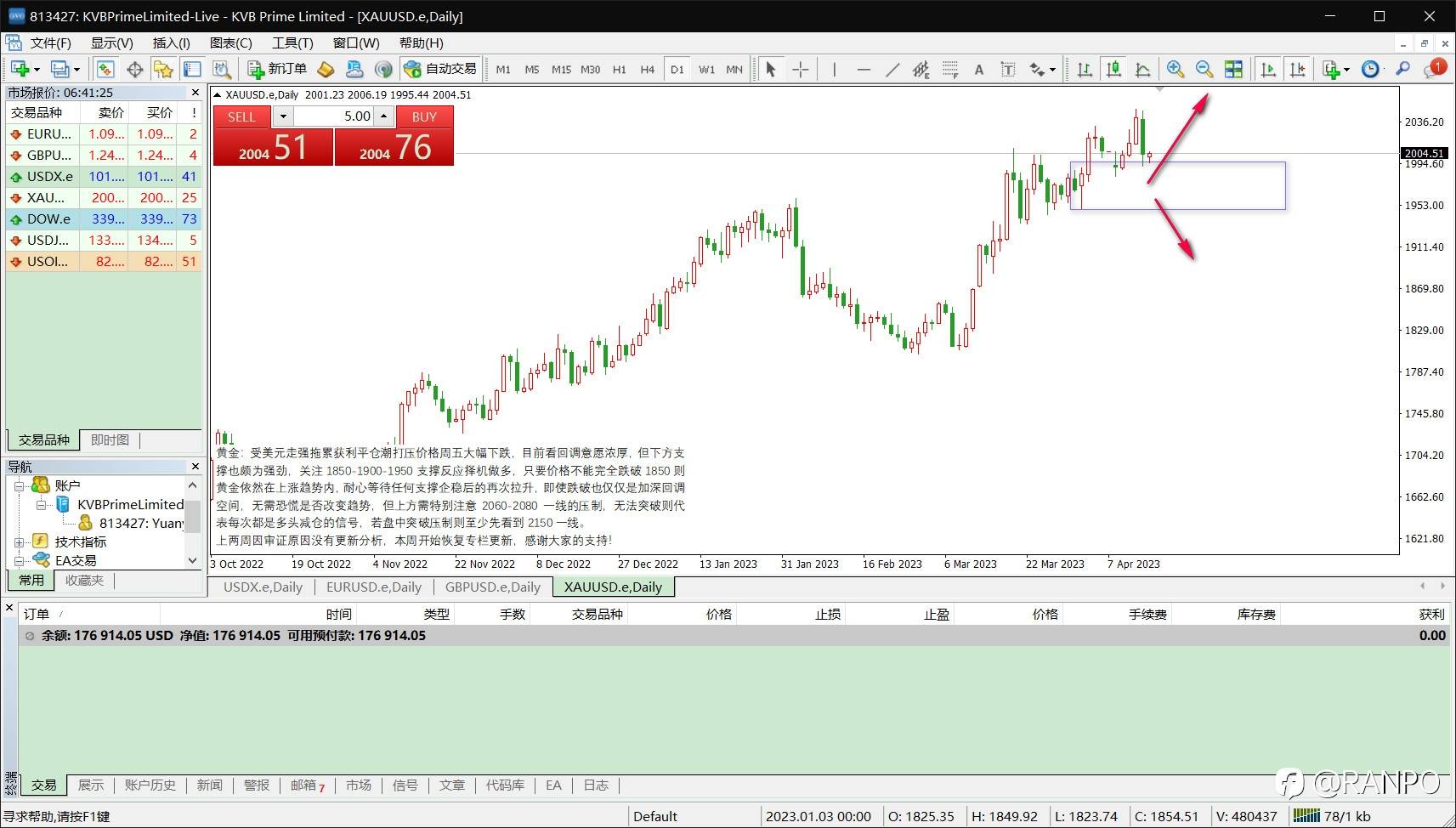
Task: Open the 邮箱 mailbox tab
Action: [x=308, y=785]
